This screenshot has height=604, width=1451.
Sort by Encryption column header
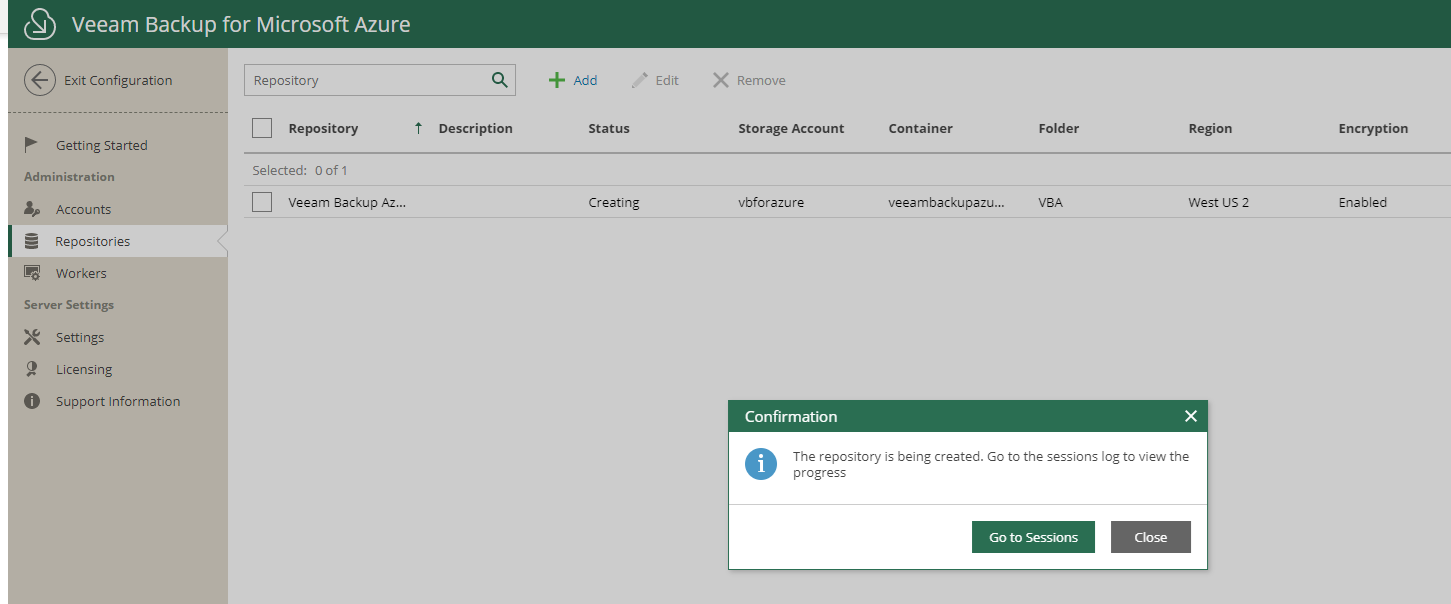pos(1373,128)
